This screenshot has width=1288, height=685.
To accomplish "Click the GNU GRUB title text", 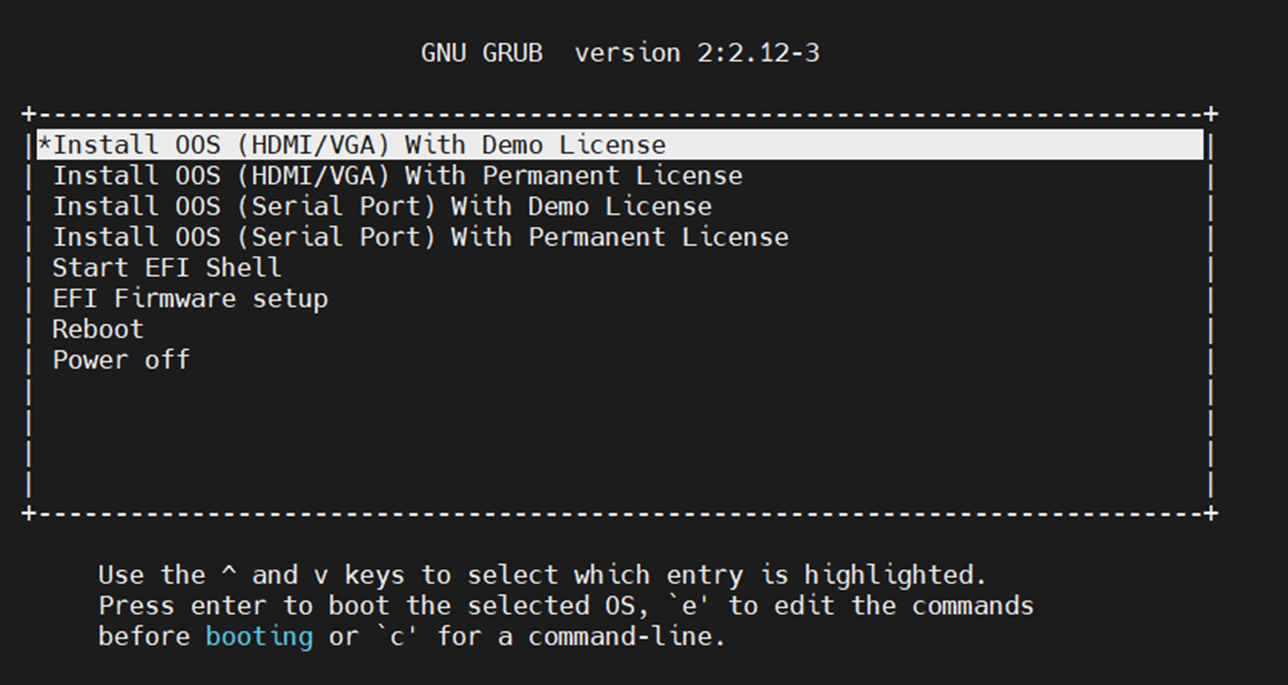I will coord(482,53).
